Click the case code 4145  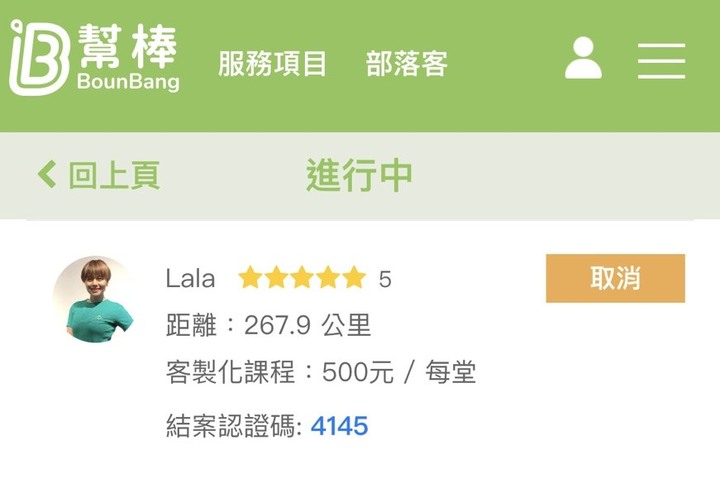click(339, 426)
